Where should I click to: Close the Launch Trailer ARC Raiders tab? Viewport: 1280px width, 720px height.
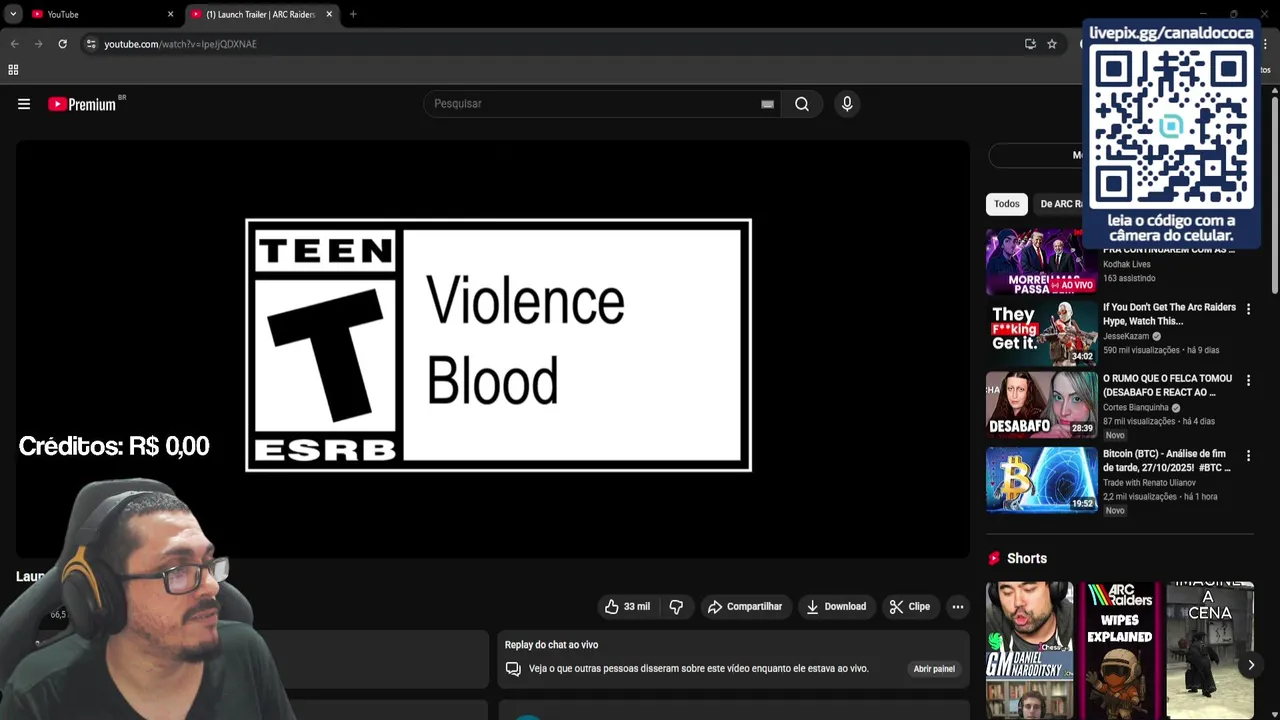[329, 14]
